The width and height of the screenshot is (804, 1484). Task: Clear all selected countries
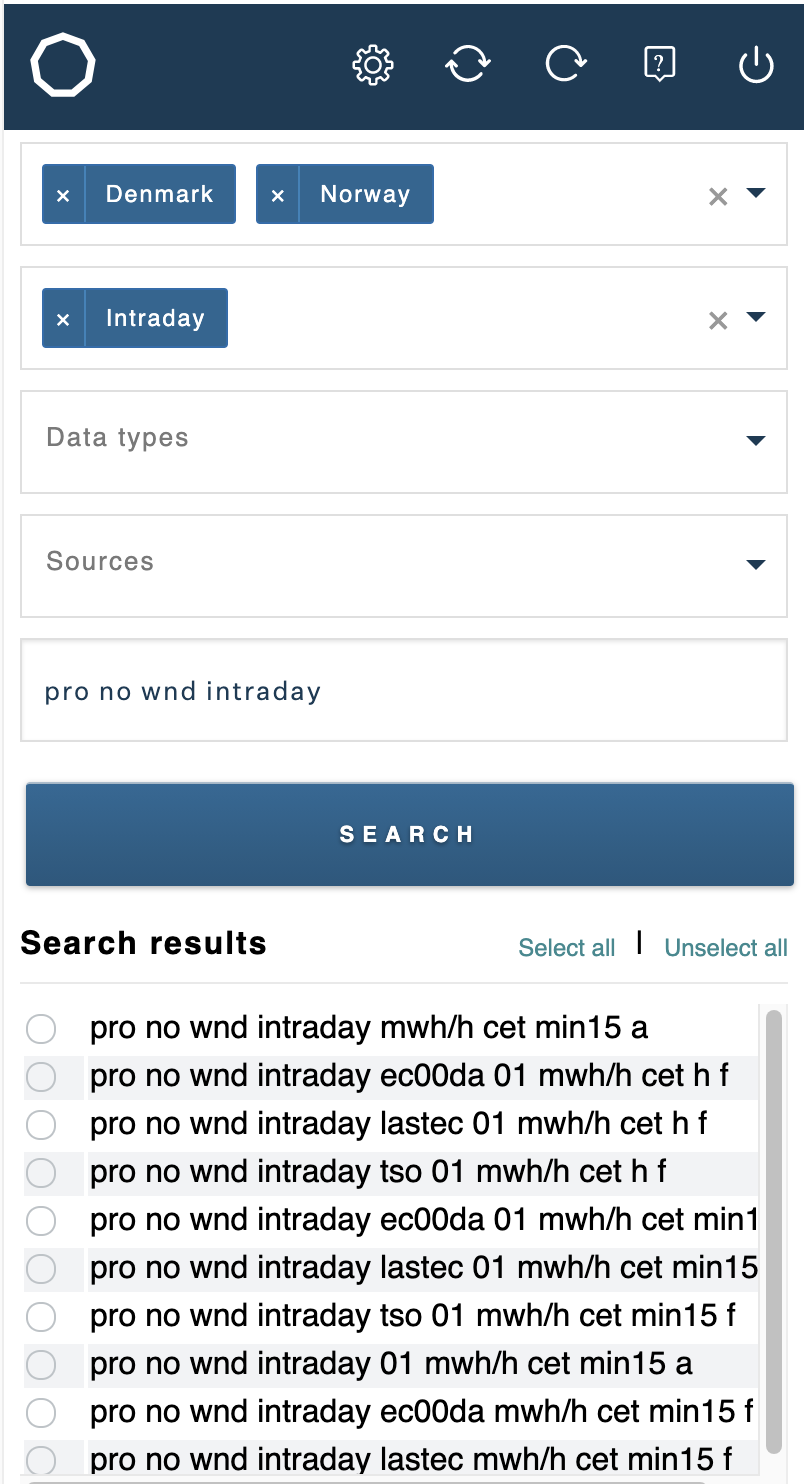point(718,197)
